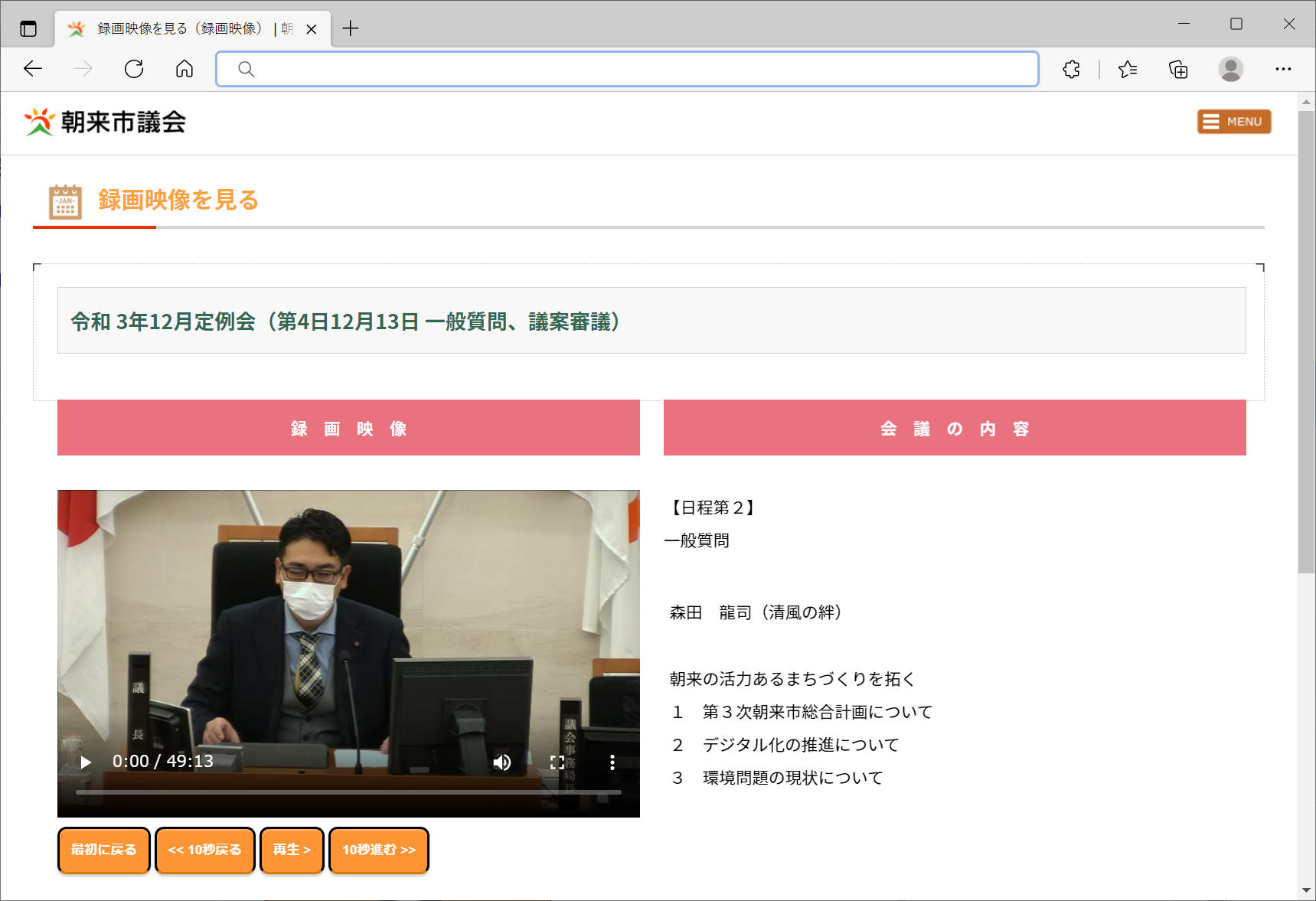Click item 第３次朝来市総合計画について
This screenshot has height=901, width=1316.
(817, 712)
